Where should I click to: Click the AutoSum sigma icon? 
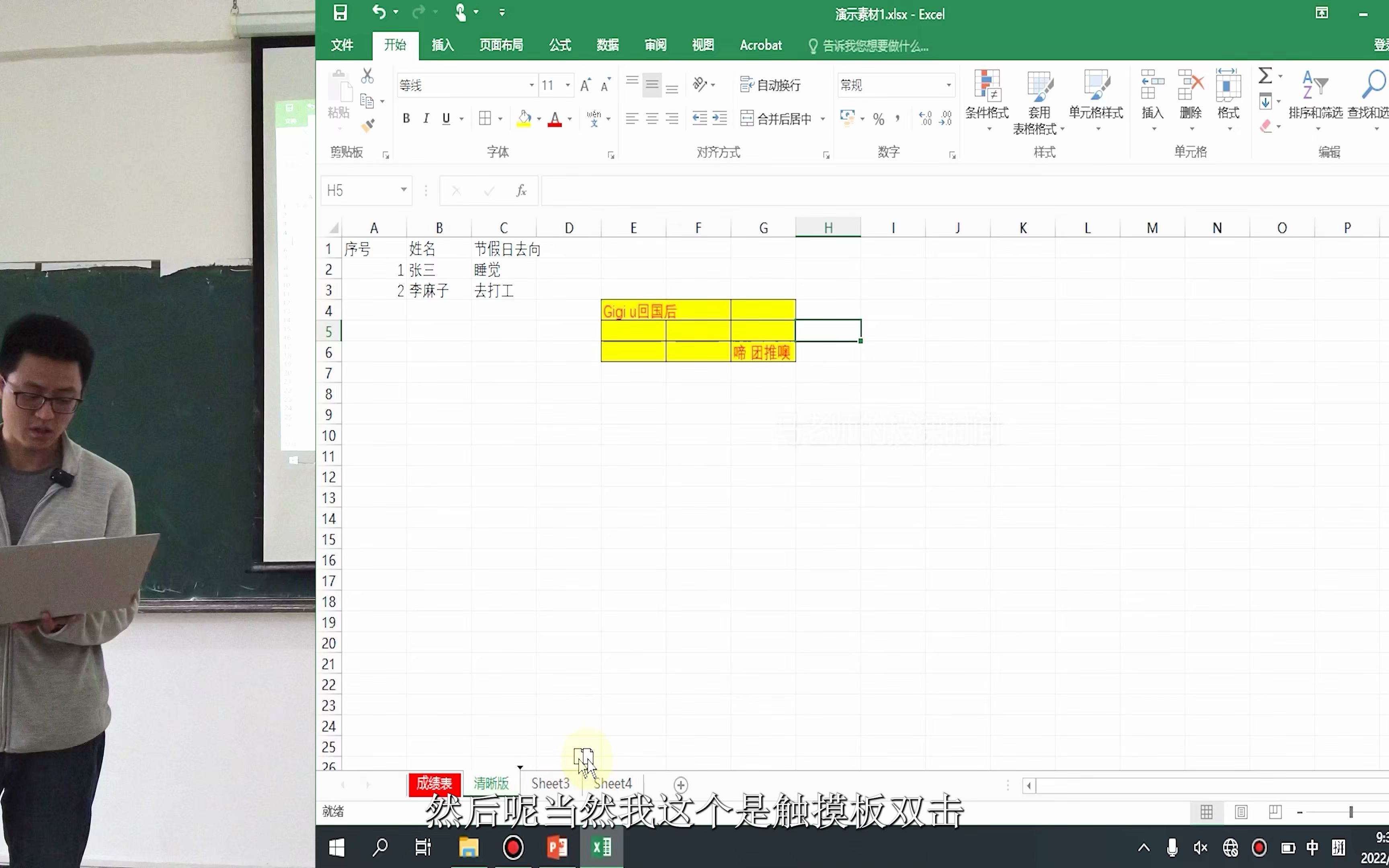pos(1265,76)
